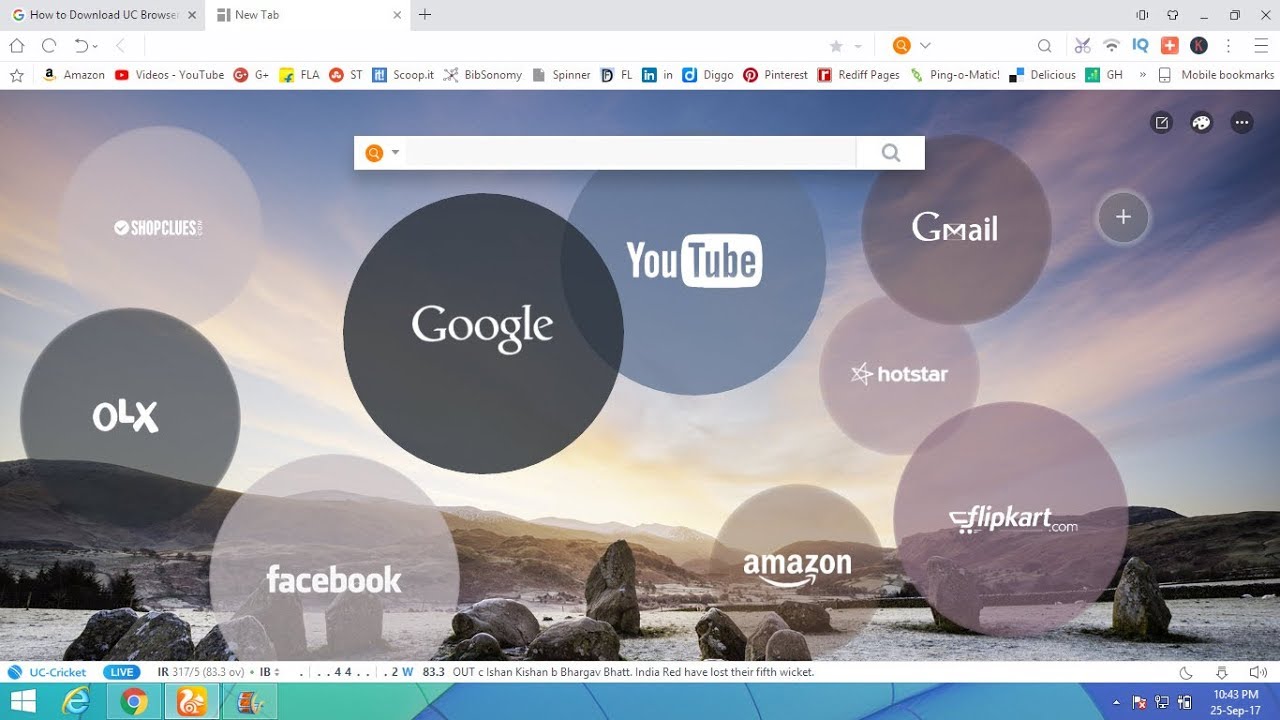Click the edit speed dial icon
The height and width of the screenshot is (720, 1280).
(1161, 123)
